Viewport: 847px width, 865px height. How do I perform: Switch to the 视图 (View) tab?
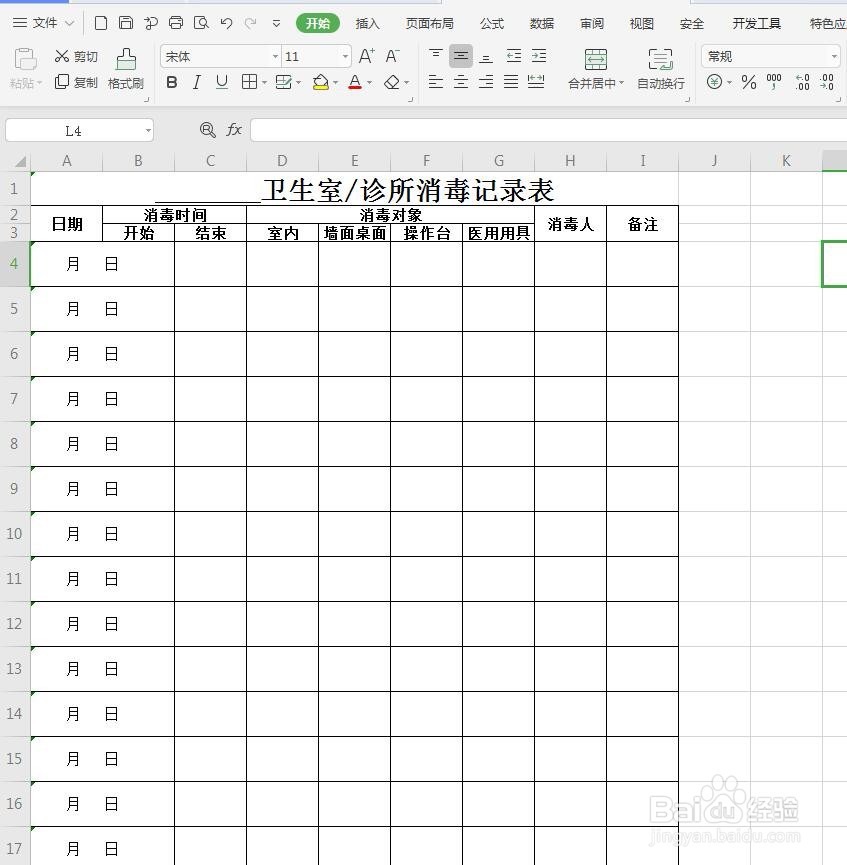click(641, 23)
